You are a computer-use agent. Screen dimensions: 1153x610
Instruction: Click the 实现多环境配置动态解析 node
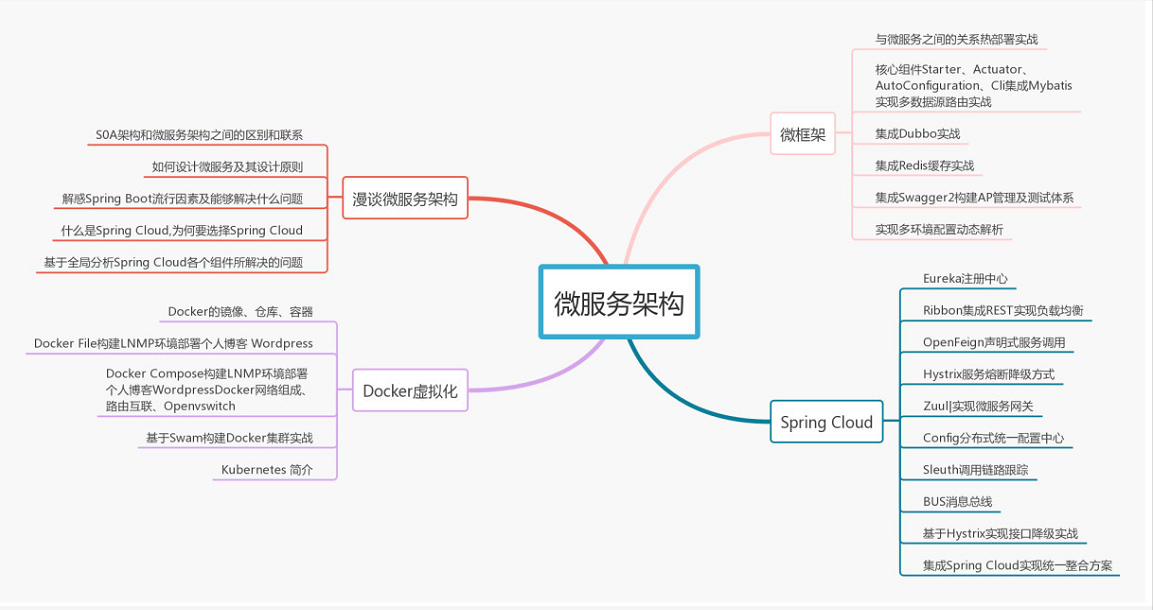pos(941,228)
